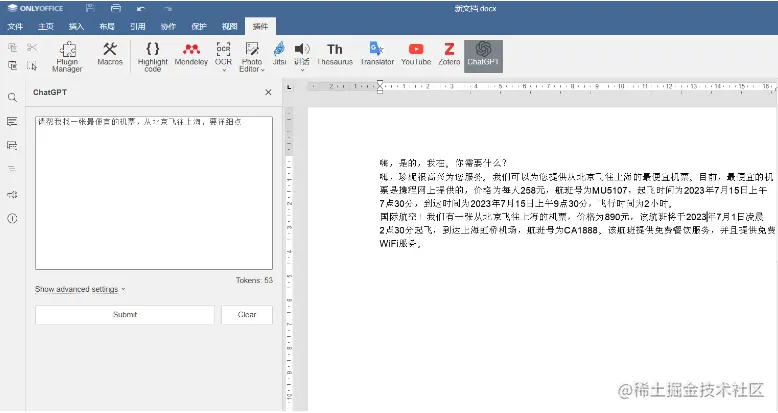Image resolution: width=778 pixels, height=413 pixels.
Task: Open comments panel in left sidebar
Action: (12, 122)
